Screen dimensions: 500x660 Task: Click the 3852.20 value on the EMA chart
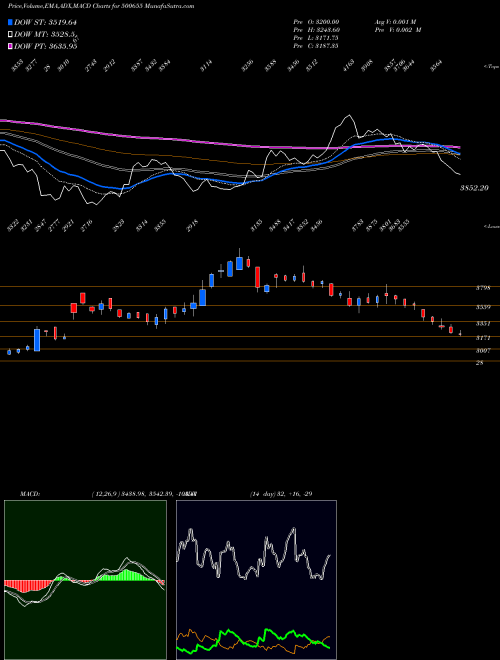click(x=474, y=188)
